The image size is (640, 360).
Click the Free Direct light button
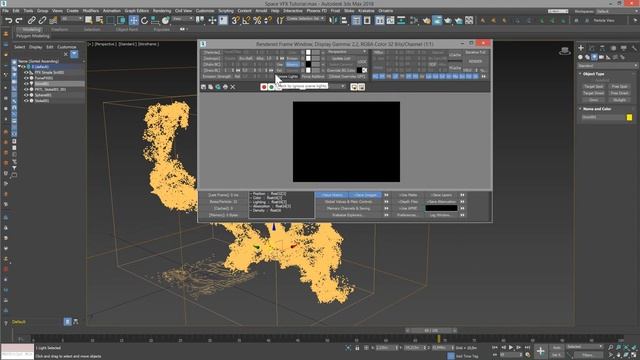[619, 93]
